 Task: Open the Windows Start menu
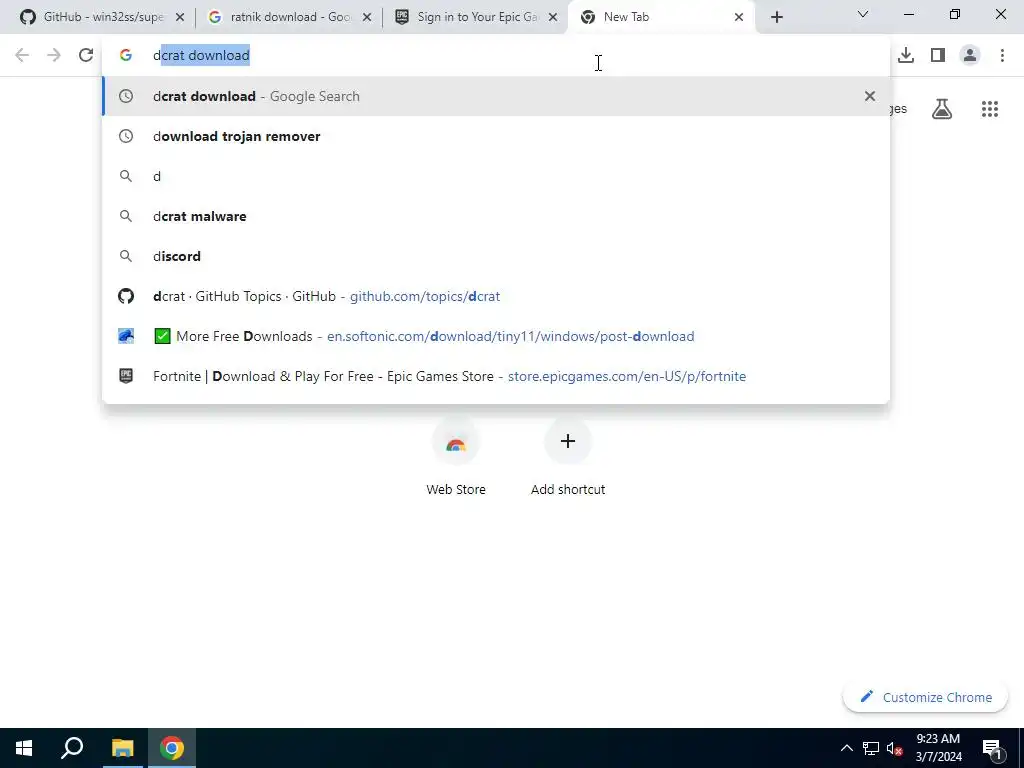tap(24, 748)
